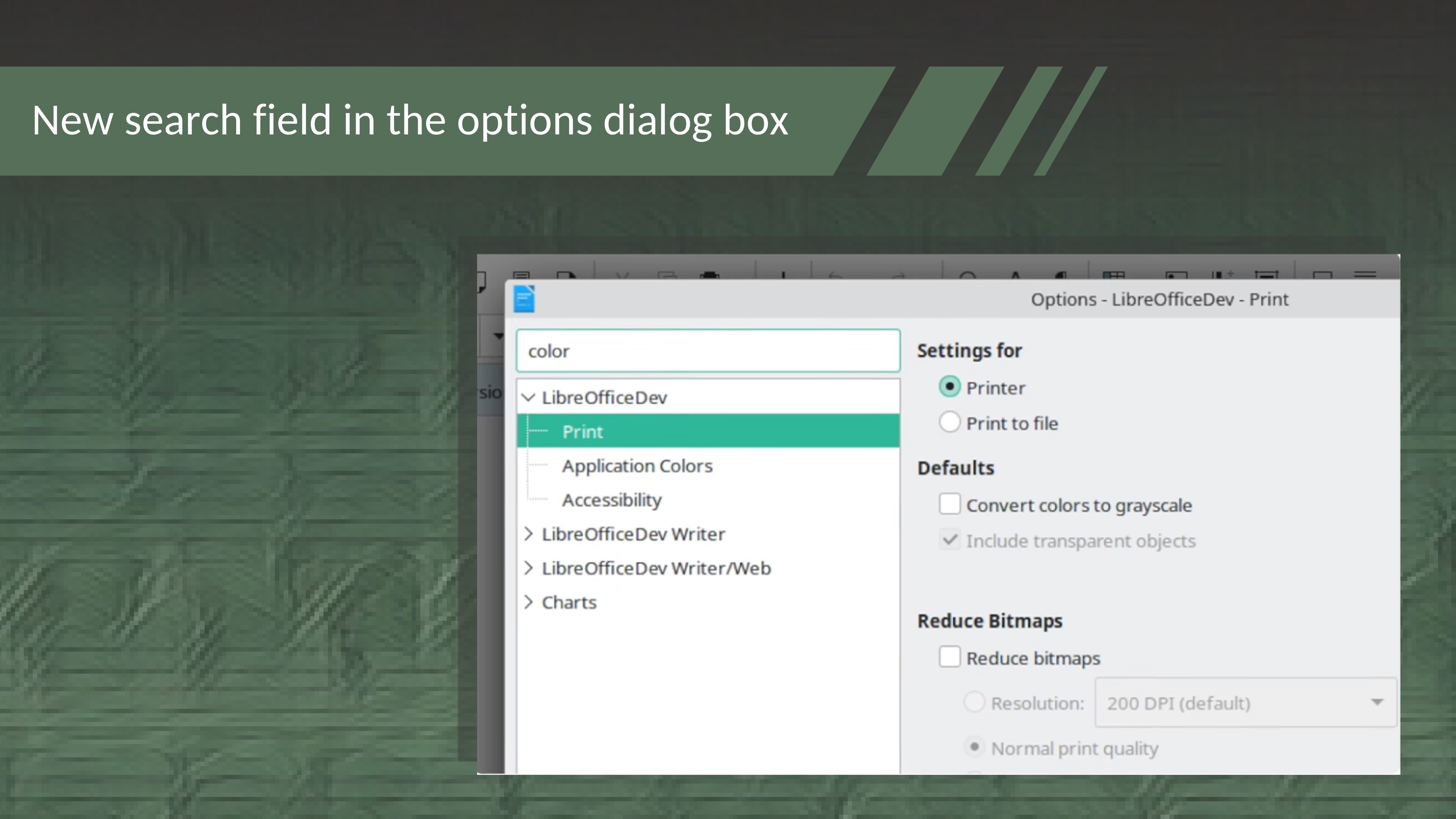Enable Convert colors to grayscale
The height and width of the screenshot is (819, 1456).
click(x=949, y=504)
